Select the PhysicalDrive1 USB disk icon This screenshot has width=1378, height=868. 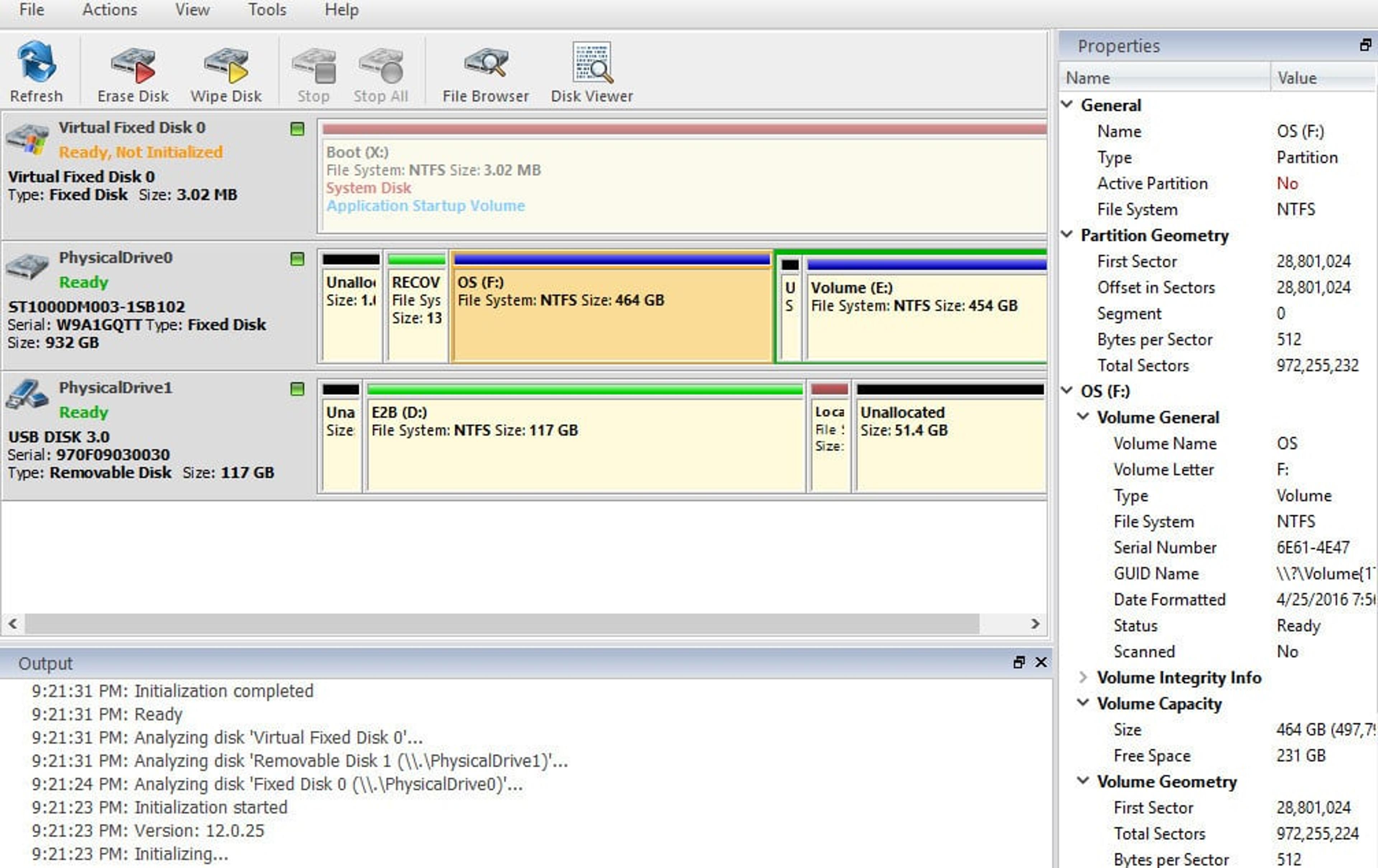point(26,395)
